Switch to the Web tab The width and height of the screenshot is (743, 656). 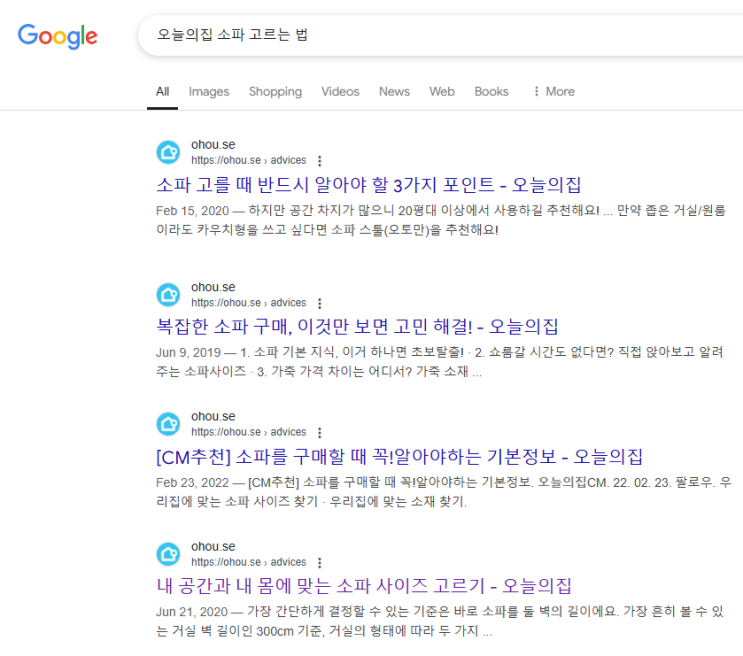(442, 91)
